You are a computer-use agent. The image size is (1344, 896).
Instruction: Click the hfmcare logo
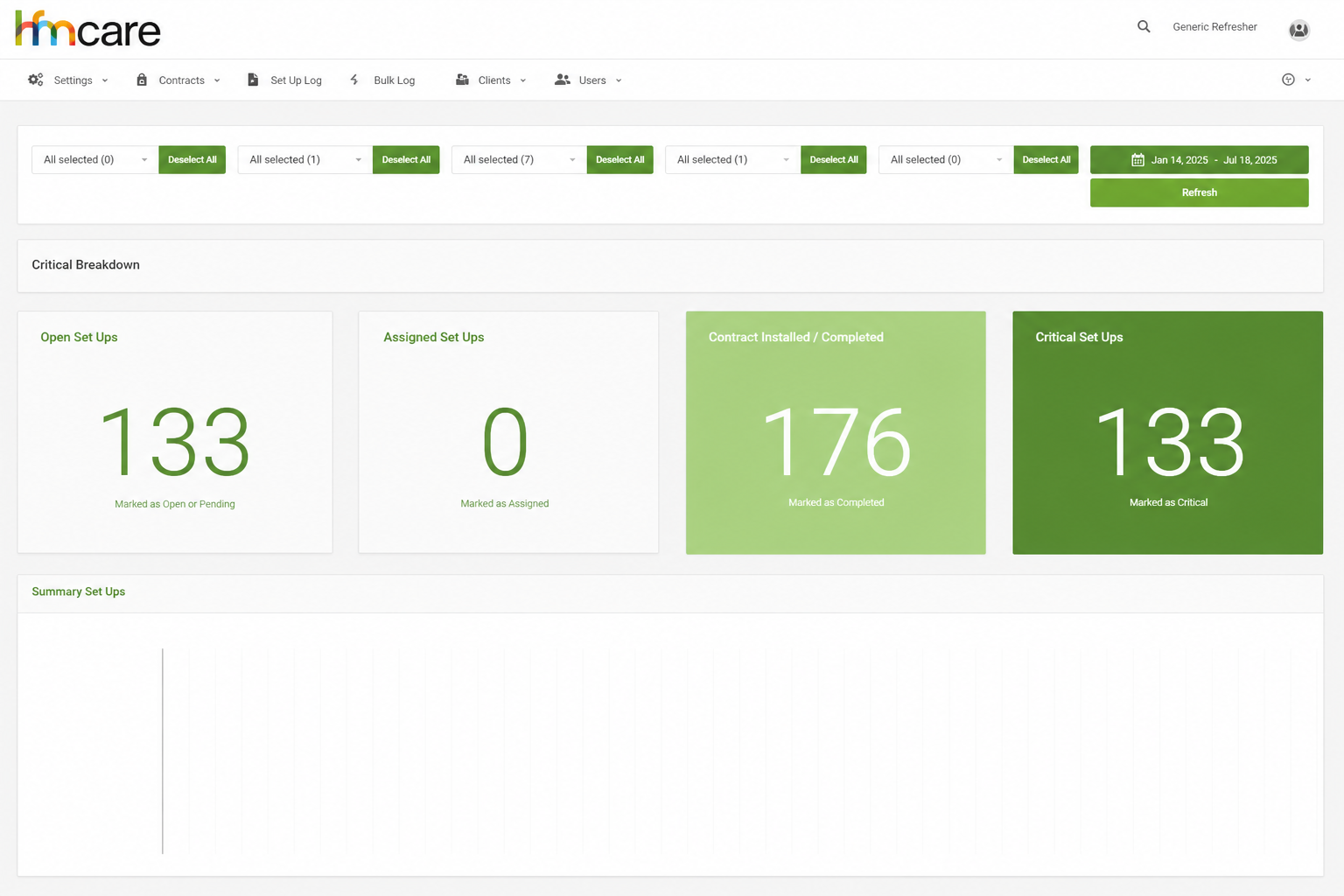87,29
